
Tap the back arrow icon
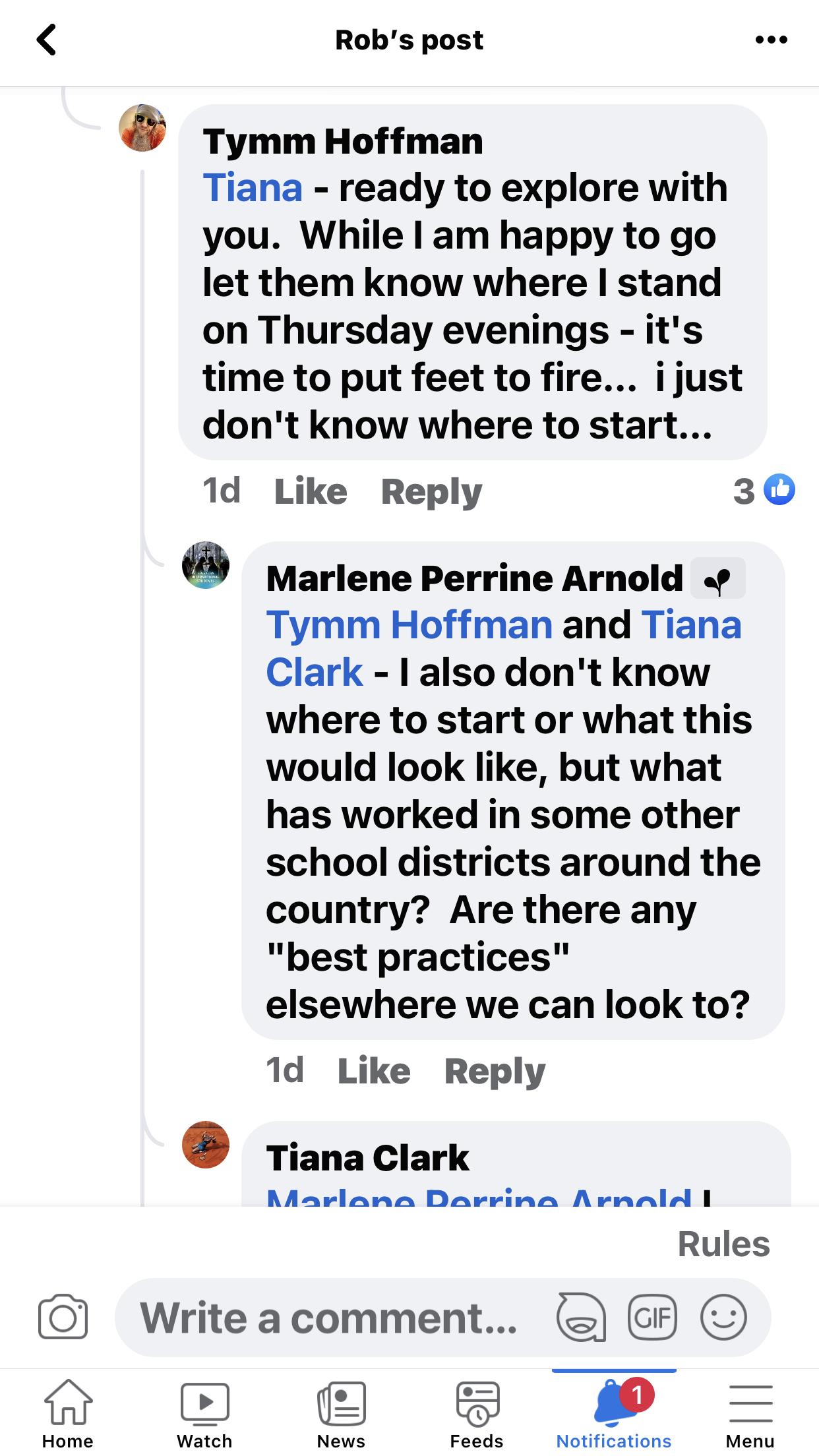tap(47, 40)
